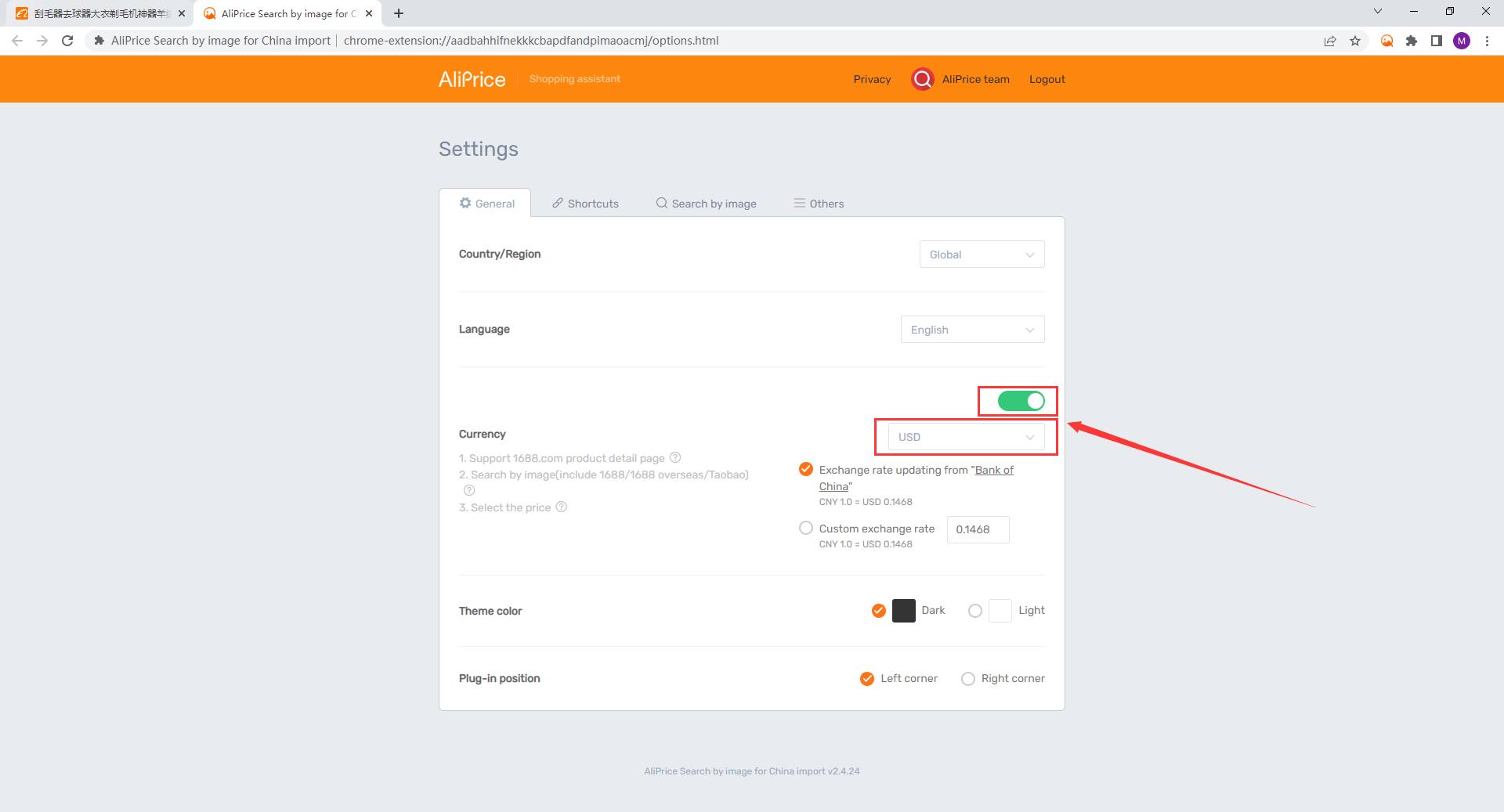Click the Plug-in position label
Image resolution: width=1504 pixels, height=812 pixels.
pyautogui.click(x=499, y=678)
